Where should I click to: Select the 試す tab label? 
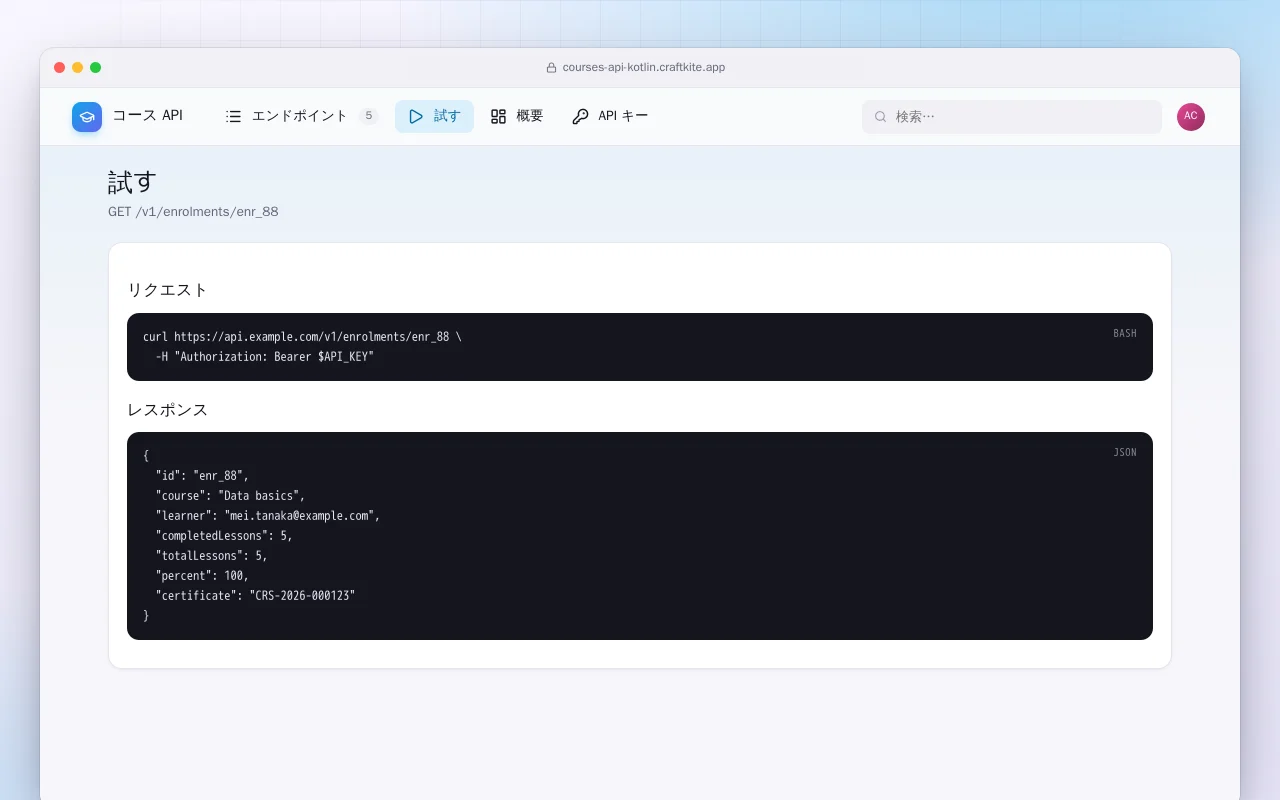(x=447, y=116)
